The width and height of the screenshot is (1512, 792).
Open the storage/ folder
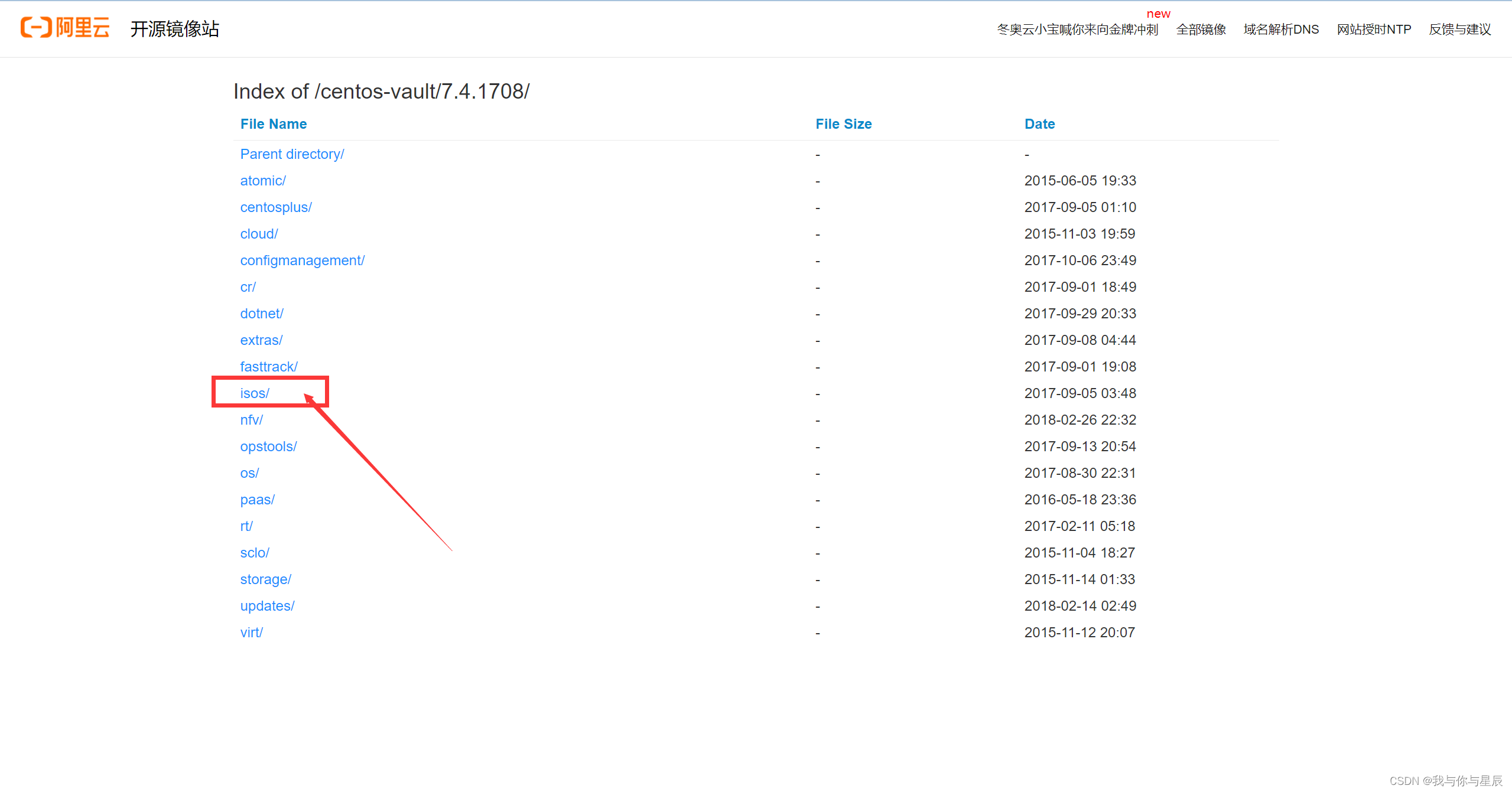point(266,579)
